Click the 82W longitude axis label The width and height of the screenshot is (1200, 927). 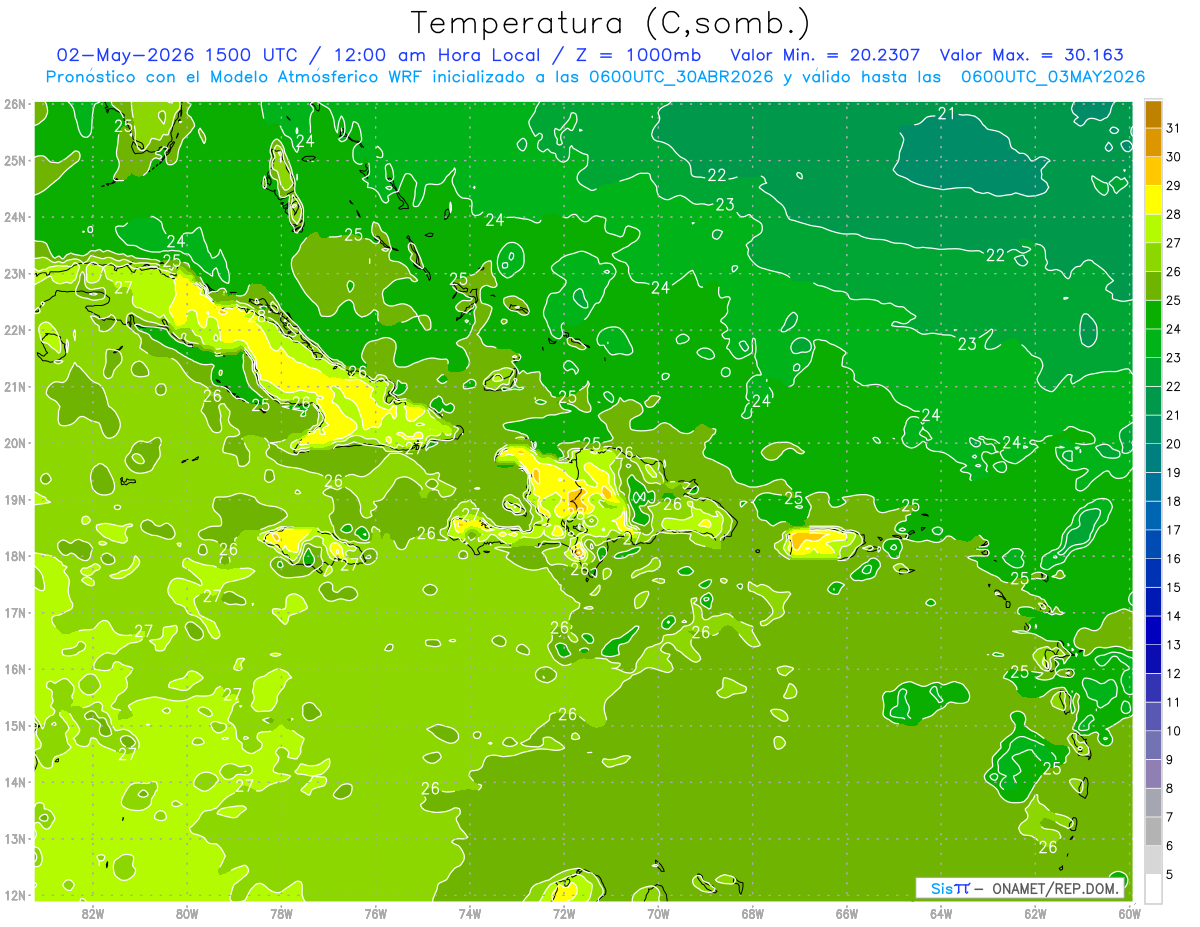[x=93, y=912]
